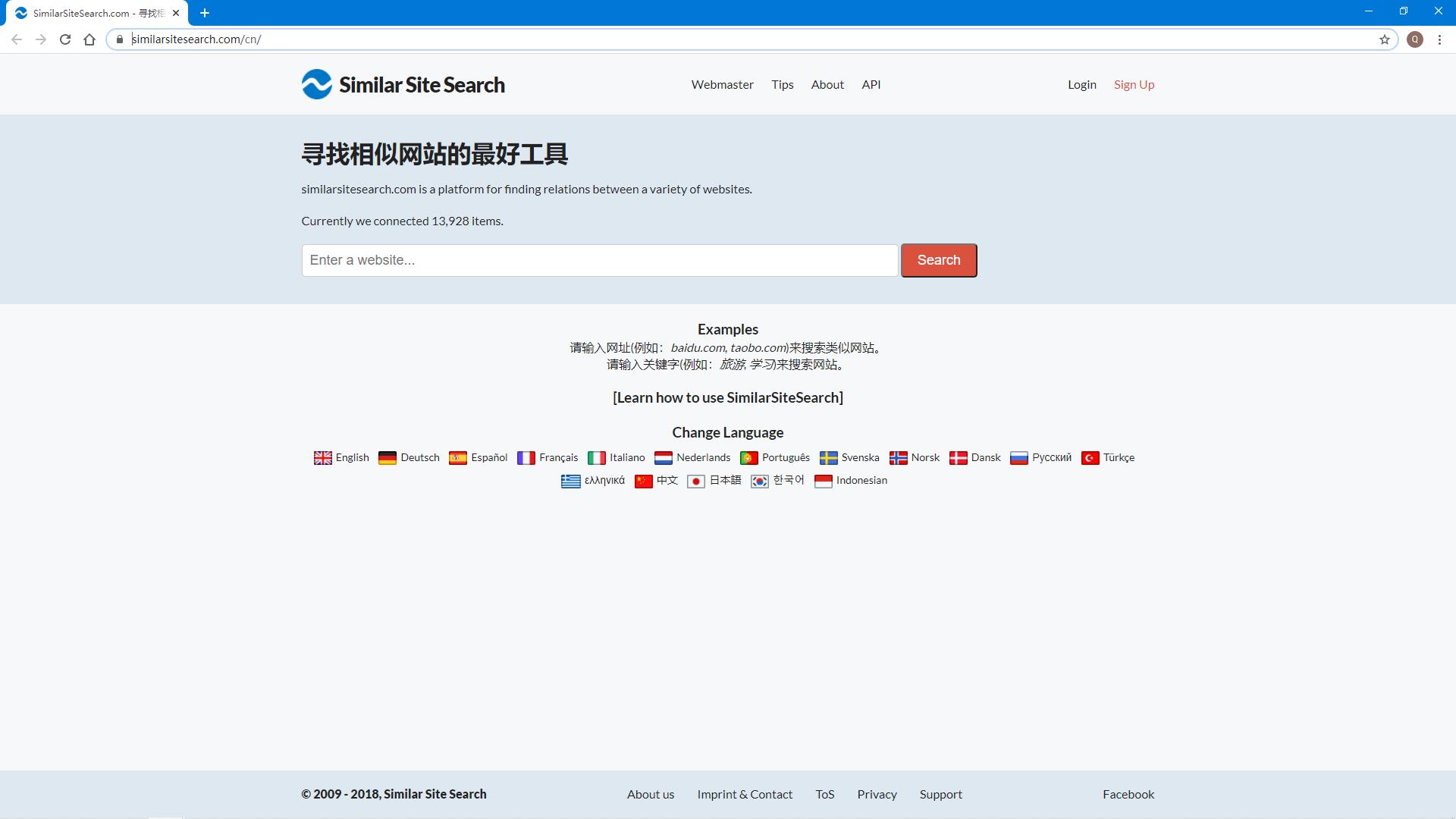Click the browser home icon
The height and width of the screenshot is (819, 1456).
click(x=89, y=39)
